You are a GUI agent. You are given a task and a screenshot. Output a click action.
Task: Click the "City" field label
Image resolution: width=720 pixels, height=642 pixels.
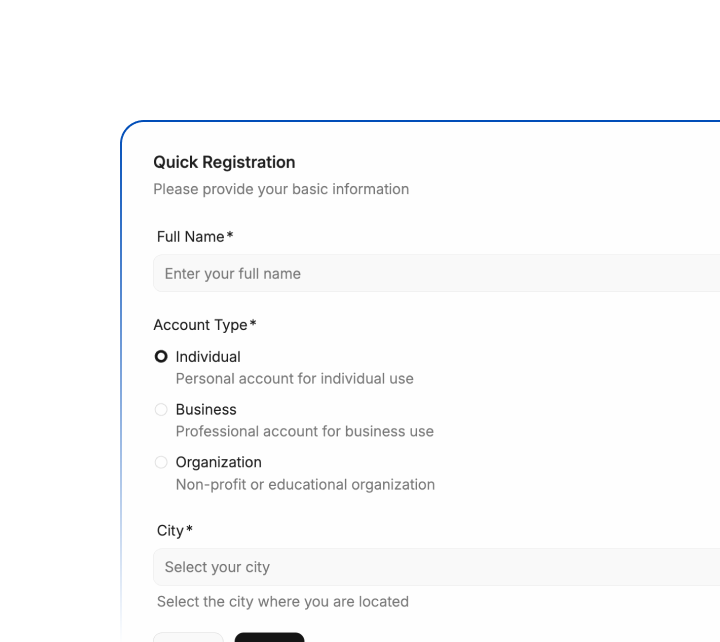pos(170,531)
